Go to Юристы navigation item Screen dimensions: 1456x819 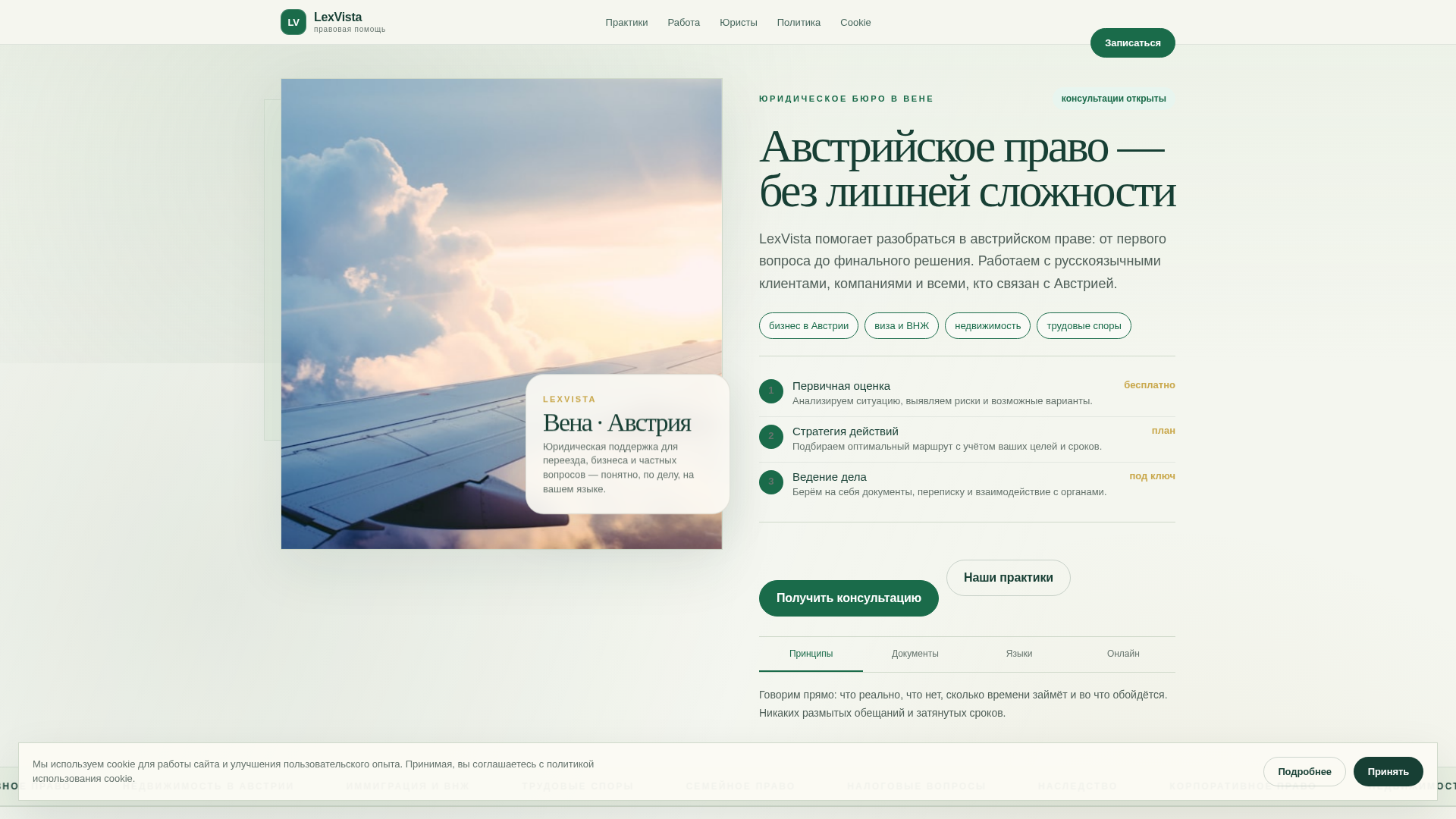pyautogui.click(x=739, y=23)
